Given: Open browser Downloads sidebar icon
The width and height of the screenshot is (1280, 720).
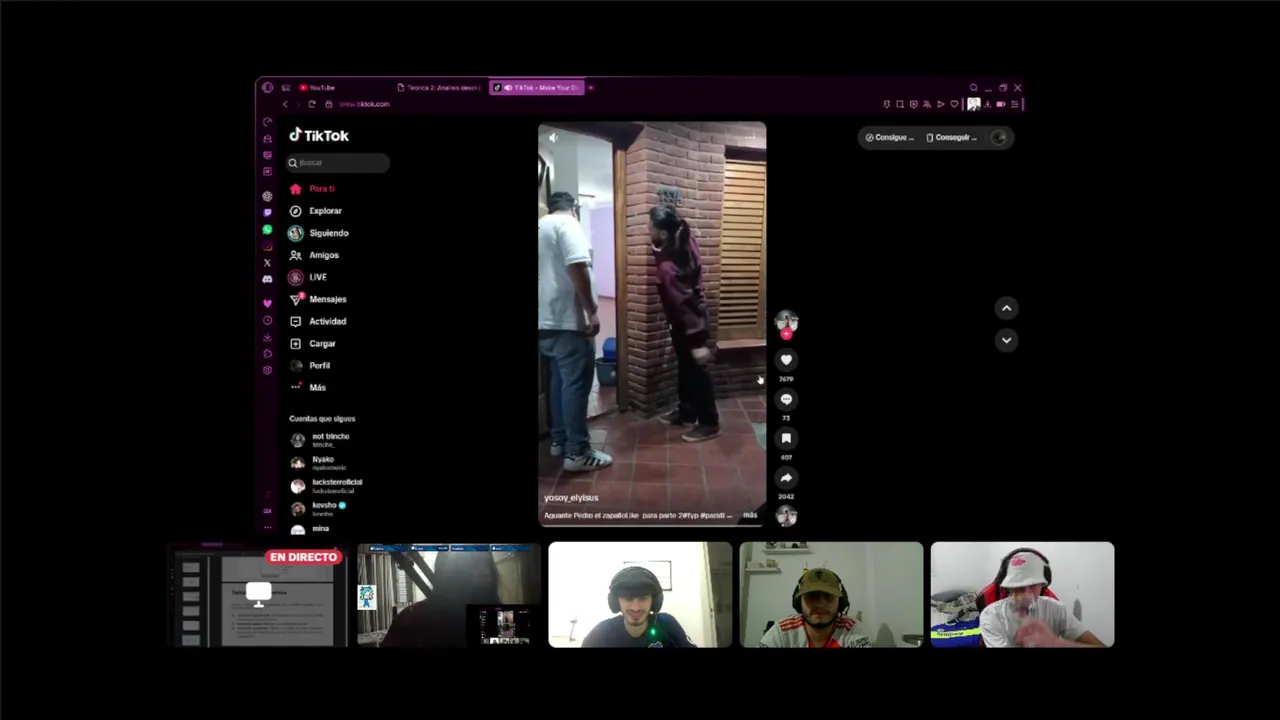Looking at the screenshot, I should click(x=267, y=337).
